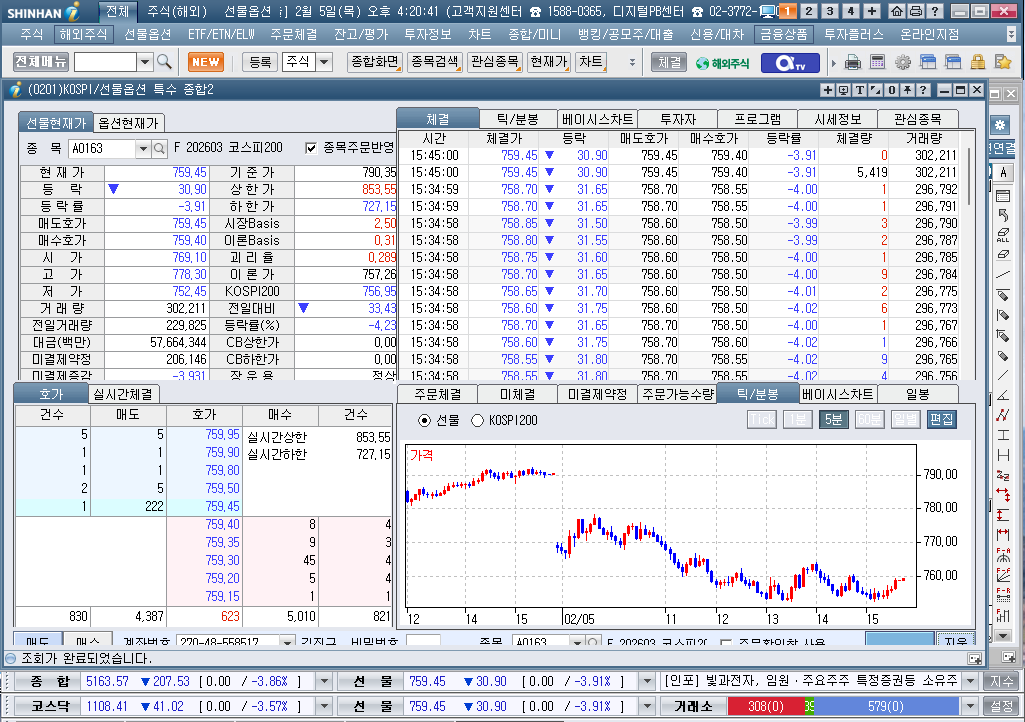Switch to the 옵션현재가 tab

tap(128, 123)
